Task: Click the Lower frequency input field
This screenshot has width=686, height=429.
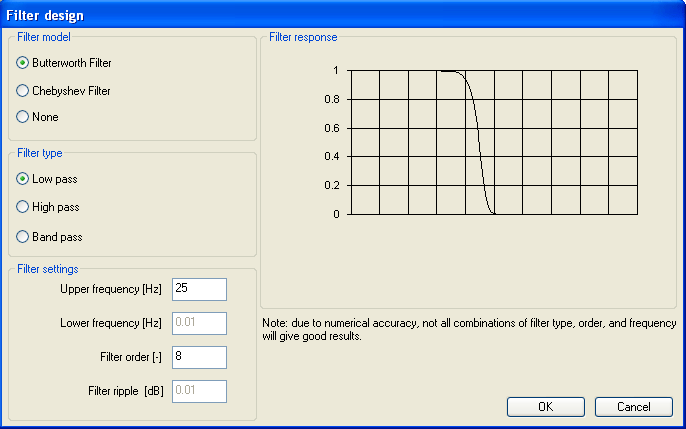Action: point(199,323)
